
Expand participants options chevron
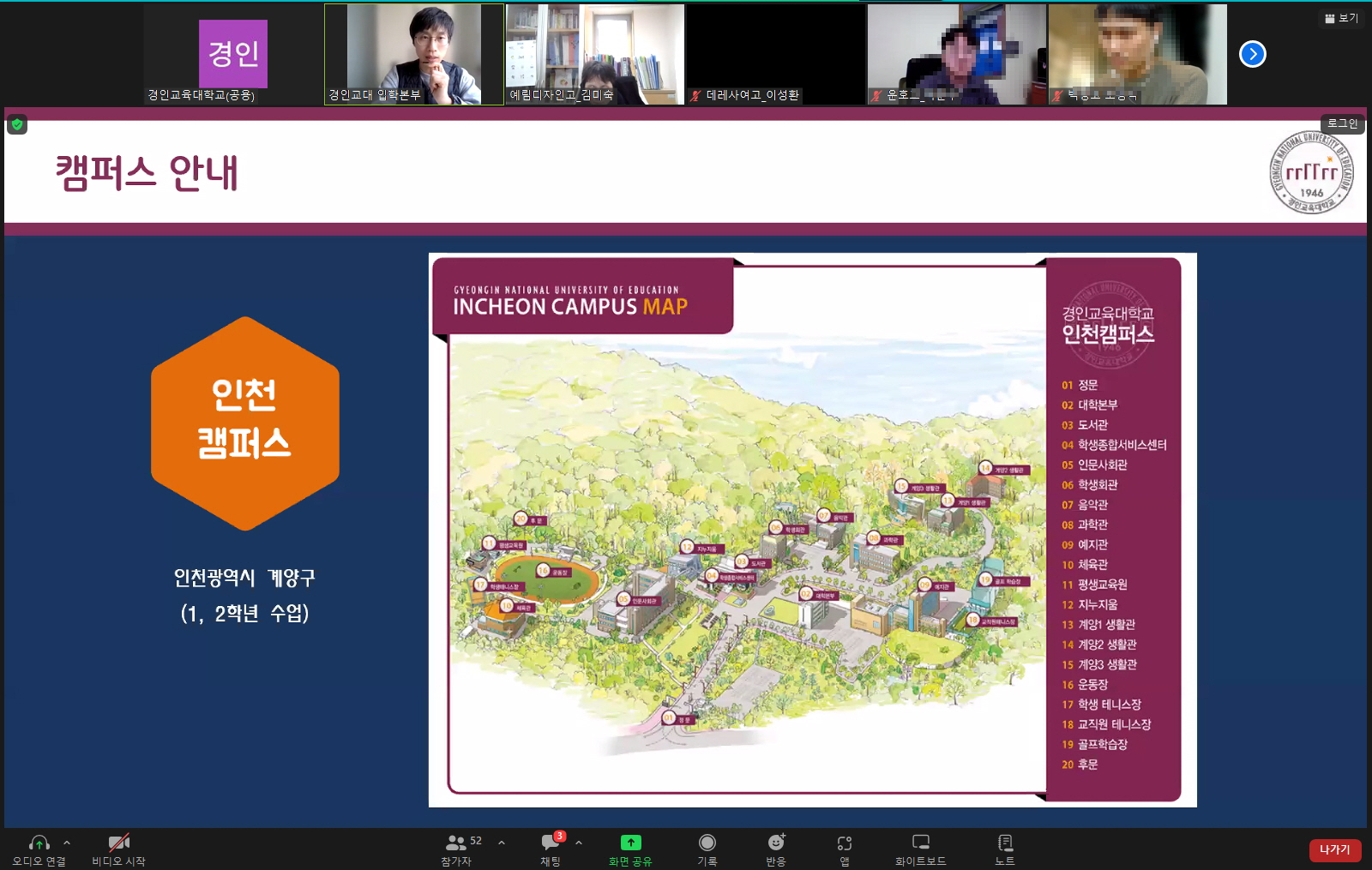[502, 843]
